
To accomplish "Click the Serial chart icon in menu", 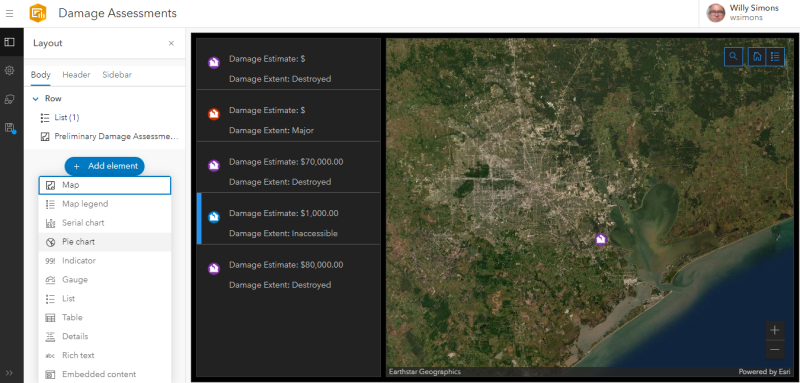I will (50, 223).
